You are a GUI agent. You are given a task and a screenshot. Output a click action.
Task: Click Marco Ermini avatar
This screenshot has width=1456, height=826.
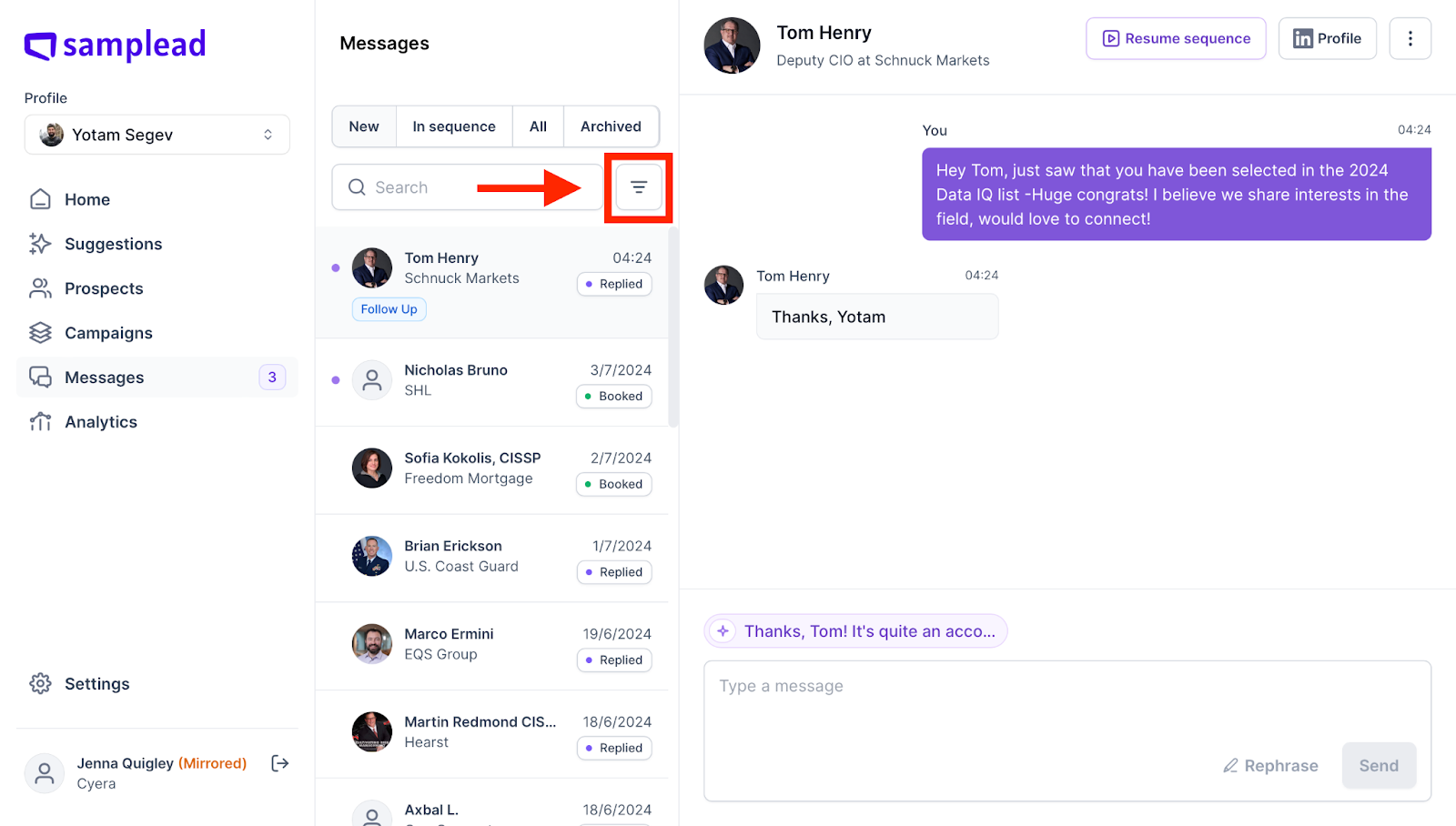[x=372, y=644]
